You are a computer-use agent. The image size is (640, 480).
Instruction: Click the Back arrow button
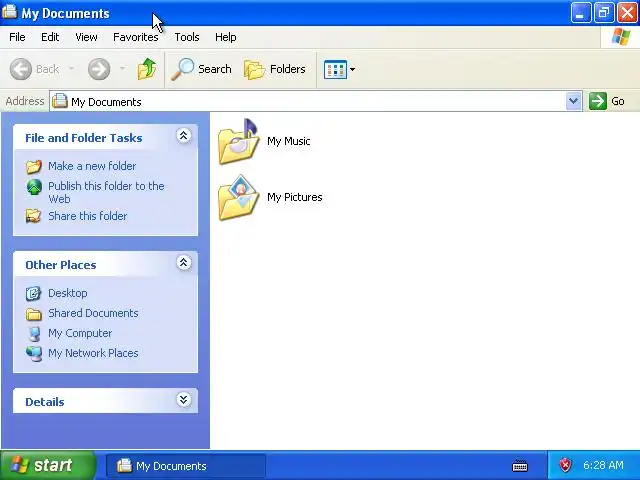pos(20,69)
